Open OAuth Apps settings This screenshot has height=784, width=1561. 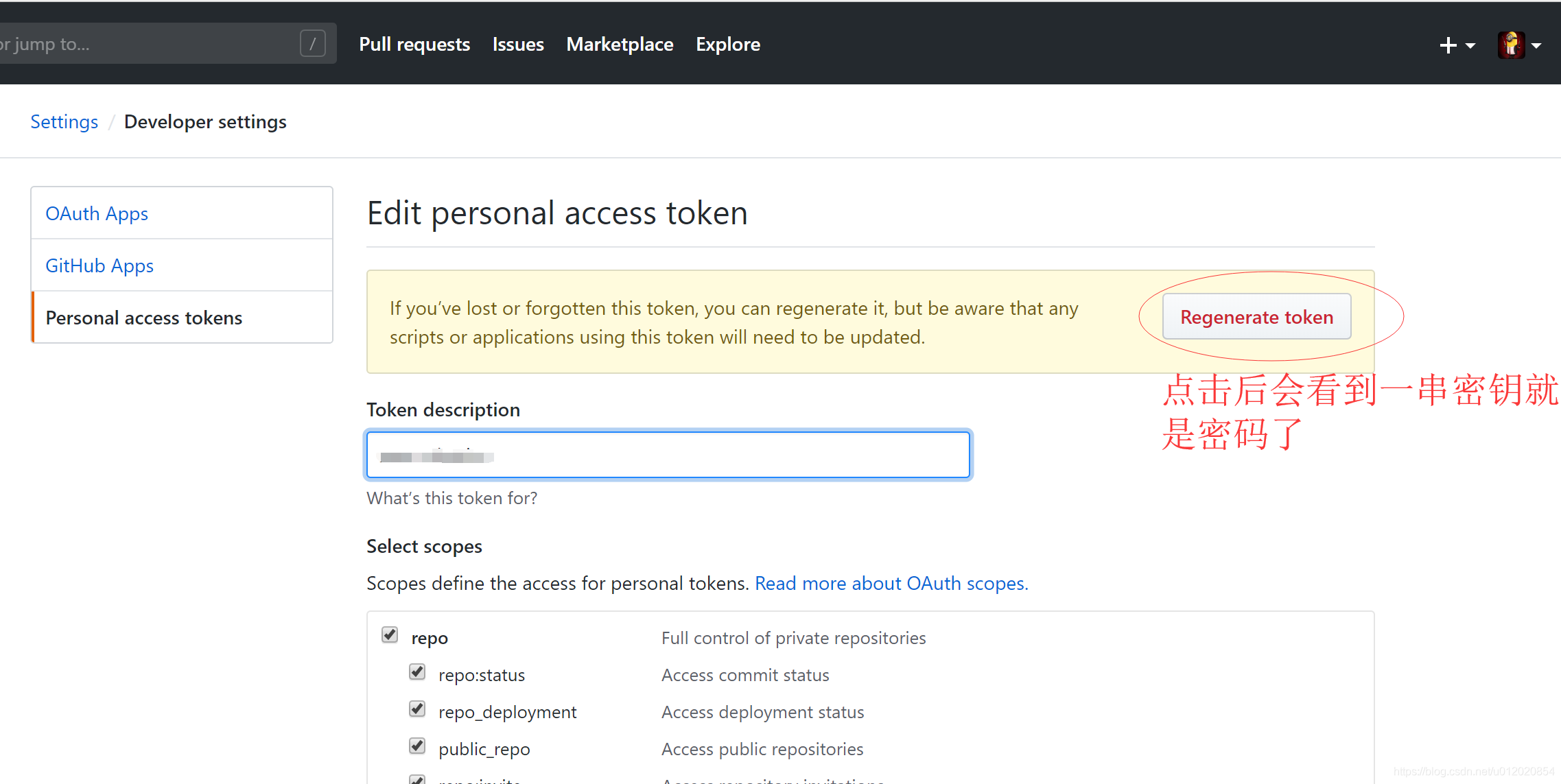[96, 213]
